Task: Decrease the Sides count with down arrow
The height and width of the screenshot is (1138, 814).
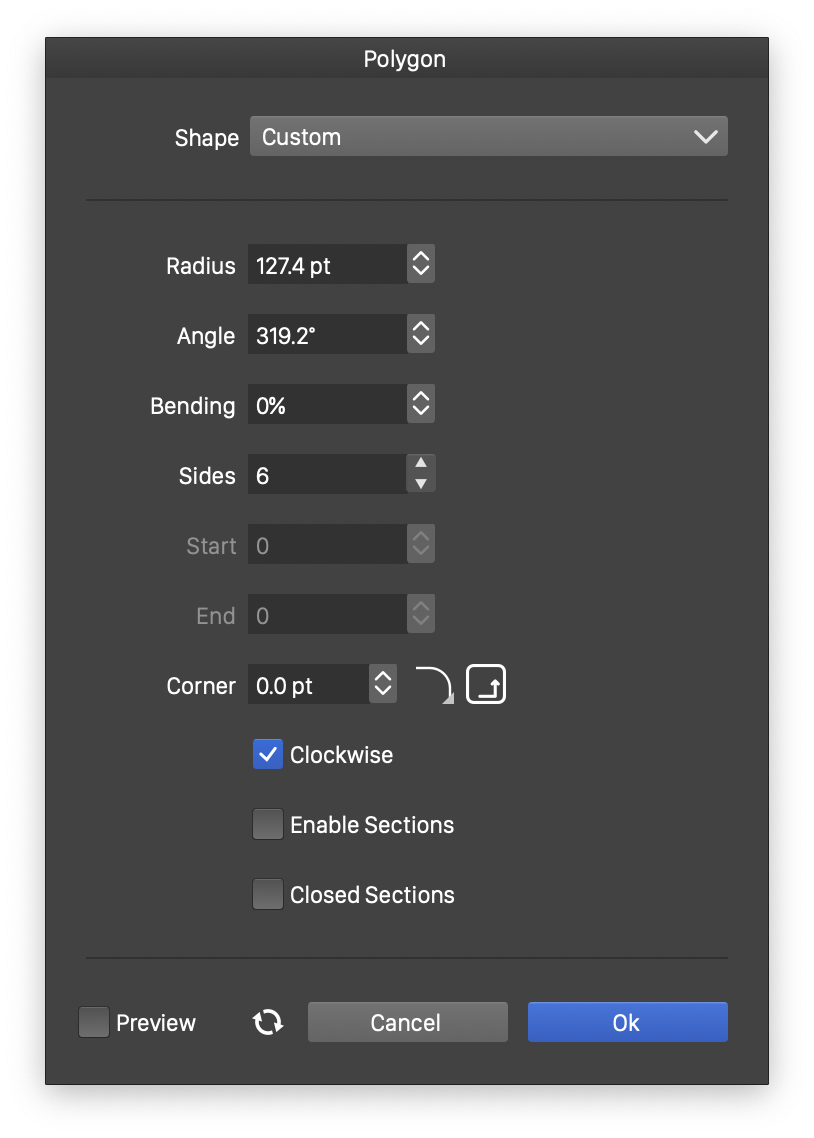Action: click(421, 485)
